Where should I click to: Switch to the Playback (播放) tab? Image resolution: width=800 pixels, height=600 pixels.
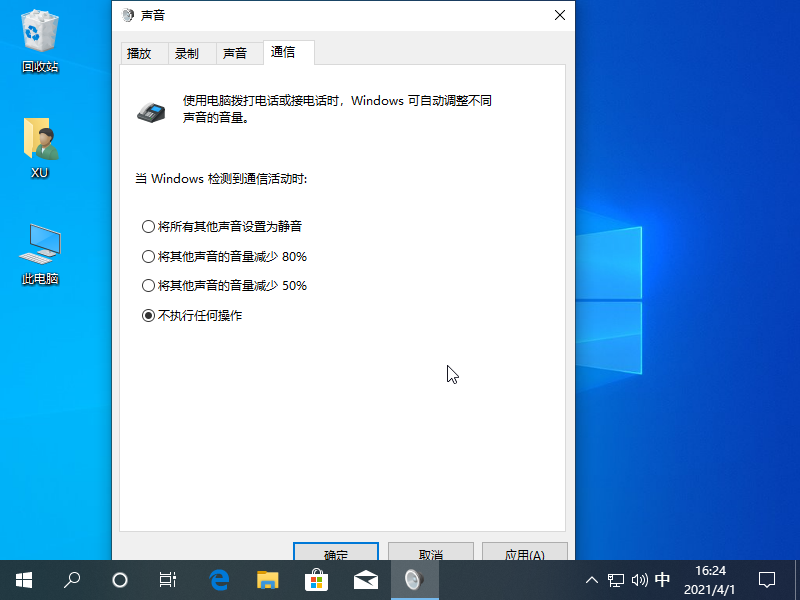tap(139, 54)
